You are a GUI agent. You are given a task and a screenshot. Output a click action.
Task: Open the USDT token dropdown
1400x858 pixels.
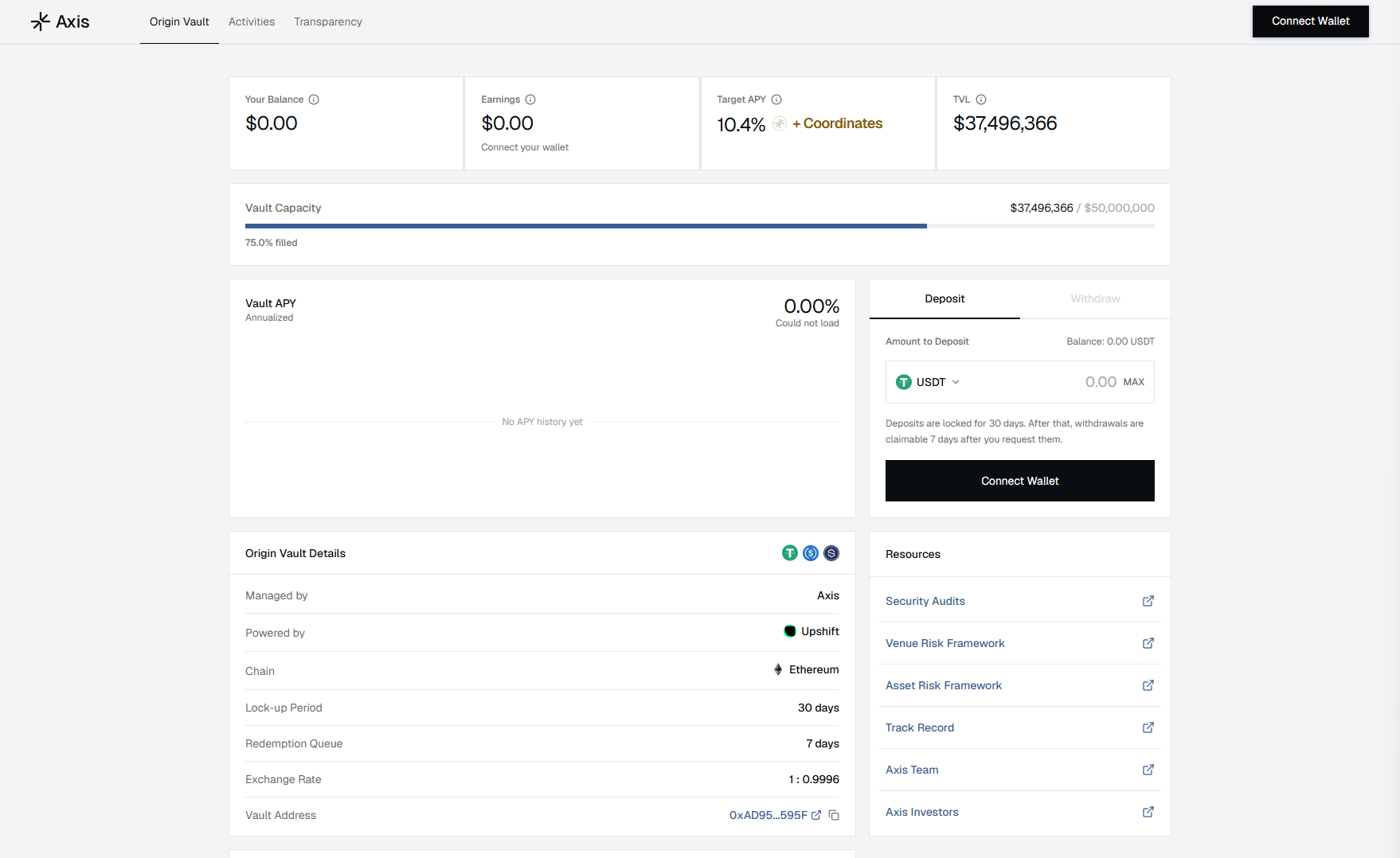pos(928,382)
